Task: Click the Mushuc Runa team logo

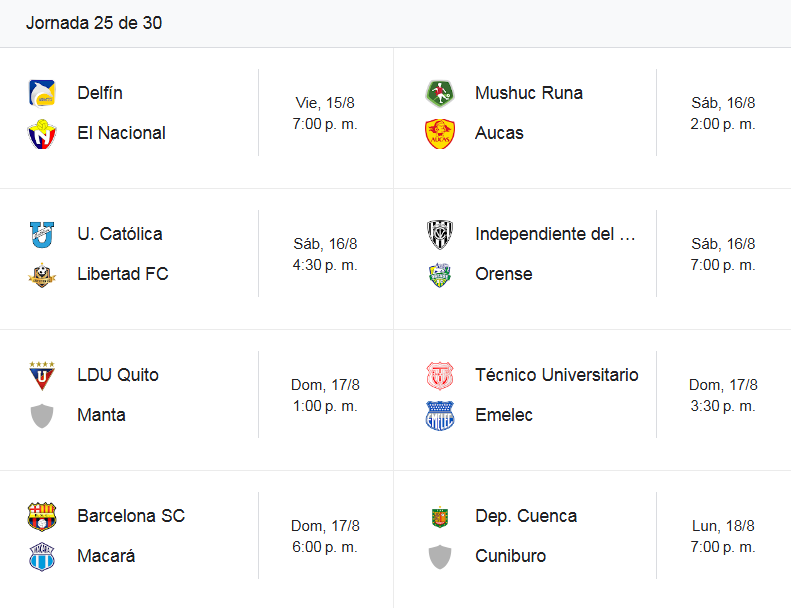Action: click(440, 94)
